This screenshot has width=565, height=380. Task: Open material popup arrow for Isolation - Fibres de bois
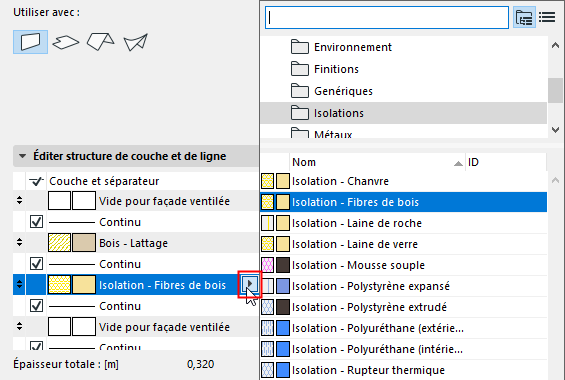point(249,284)
